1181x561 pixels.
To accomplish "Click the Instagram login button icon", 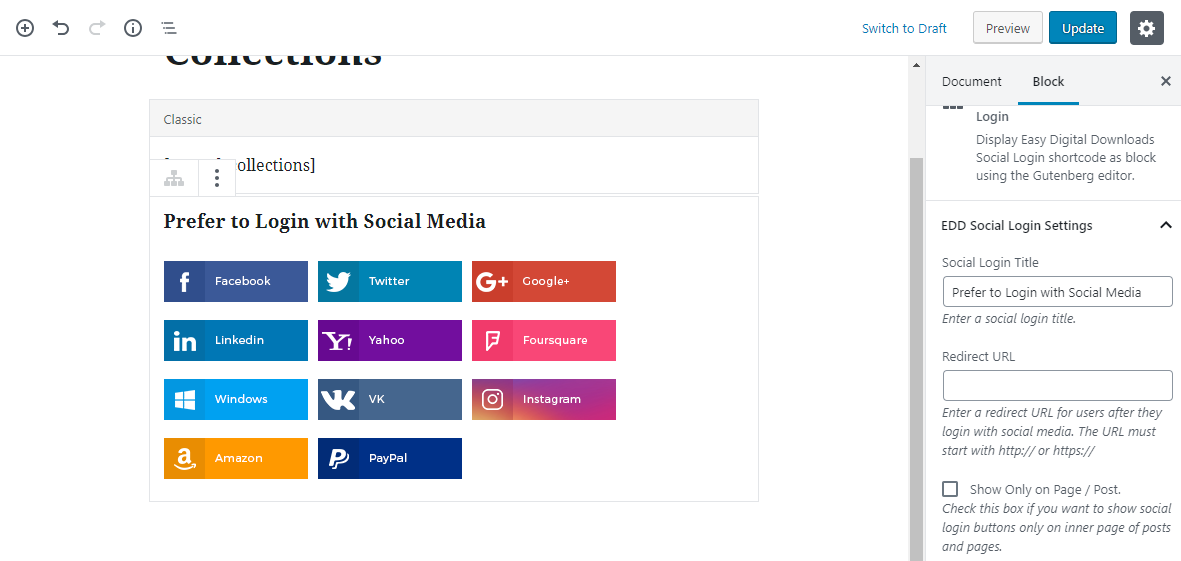I will click(492, 399).
